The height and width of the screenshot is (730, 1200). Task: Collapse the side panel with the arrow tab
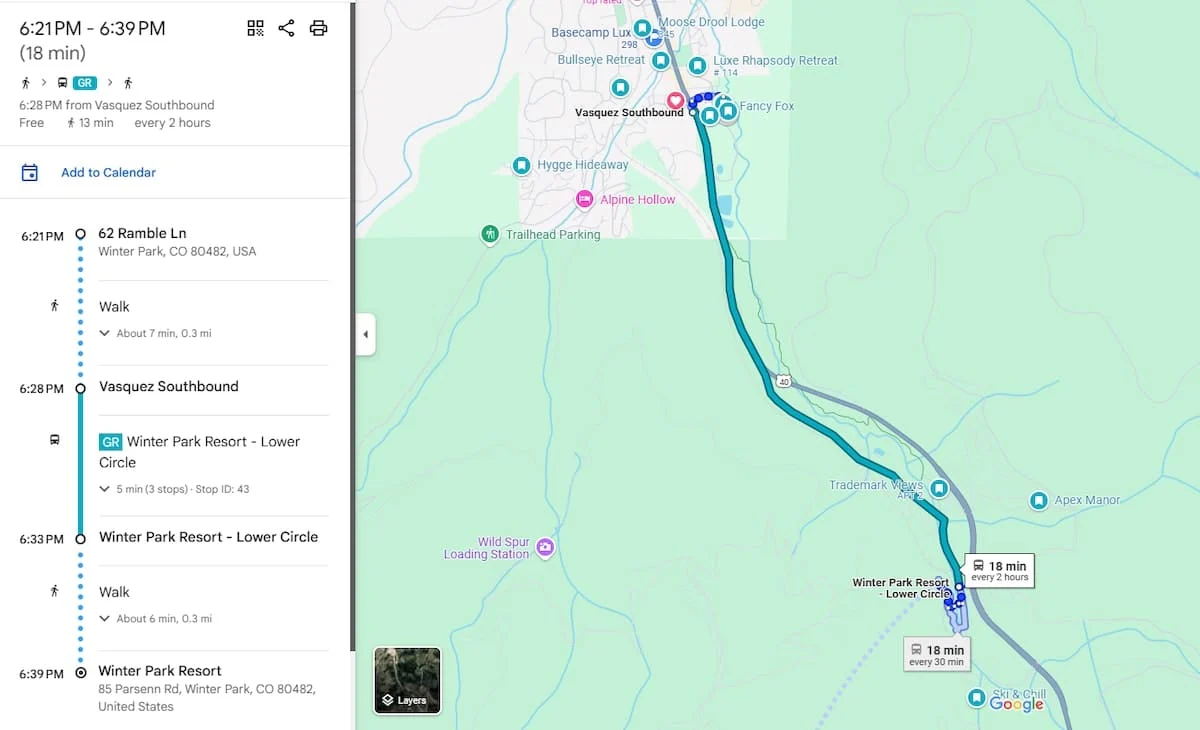tap(366, 334)
